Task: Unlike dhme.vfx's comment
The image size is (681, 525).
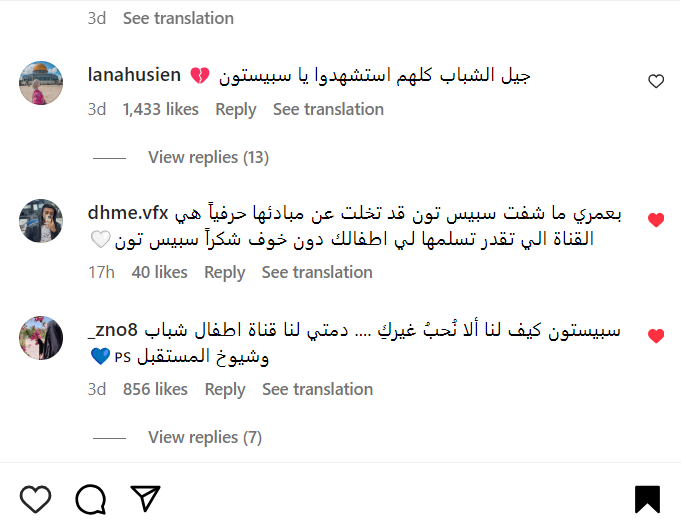Action: [x=656, y=220]
